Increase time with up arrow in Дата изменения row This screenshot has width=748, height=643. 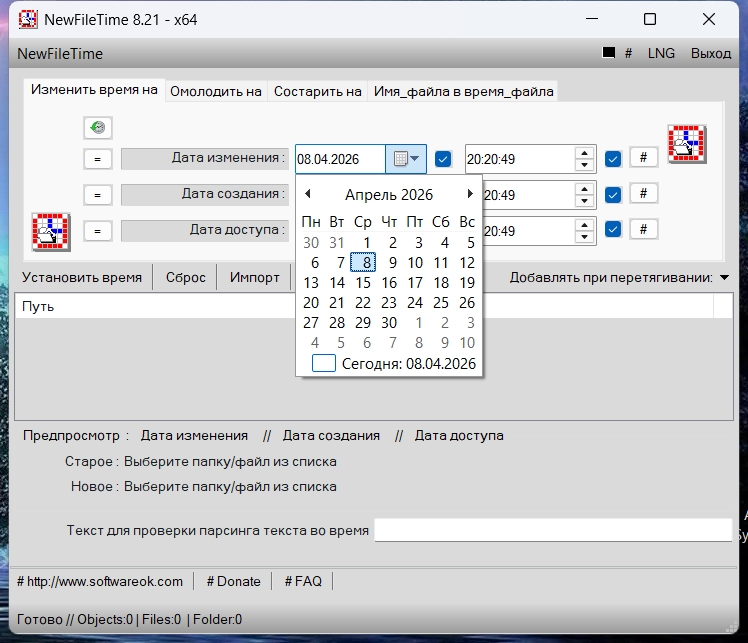click(x=584, y=153)
